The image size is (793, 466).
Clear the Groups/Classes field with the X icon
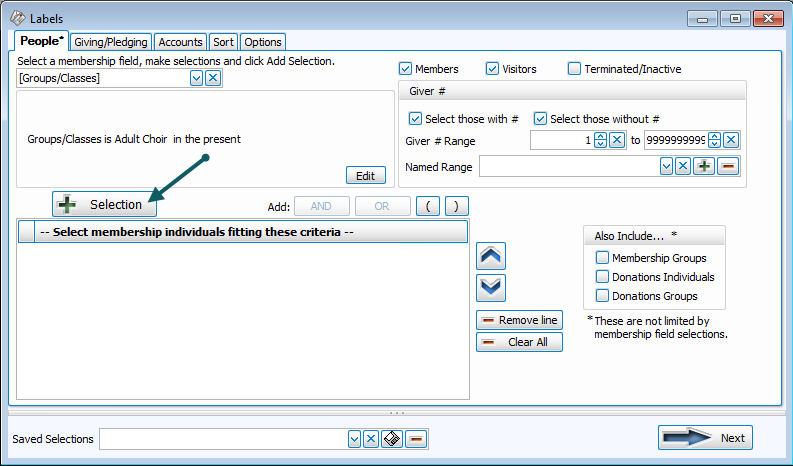click(x=213, y=78)
